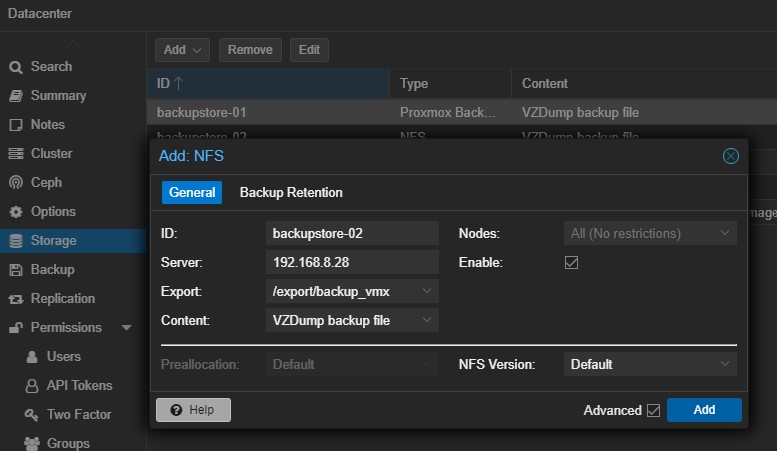Screen dimensions: 777x451
Task: Click the Ceph icon in sidebar
Action: click(x=15, y=183)
